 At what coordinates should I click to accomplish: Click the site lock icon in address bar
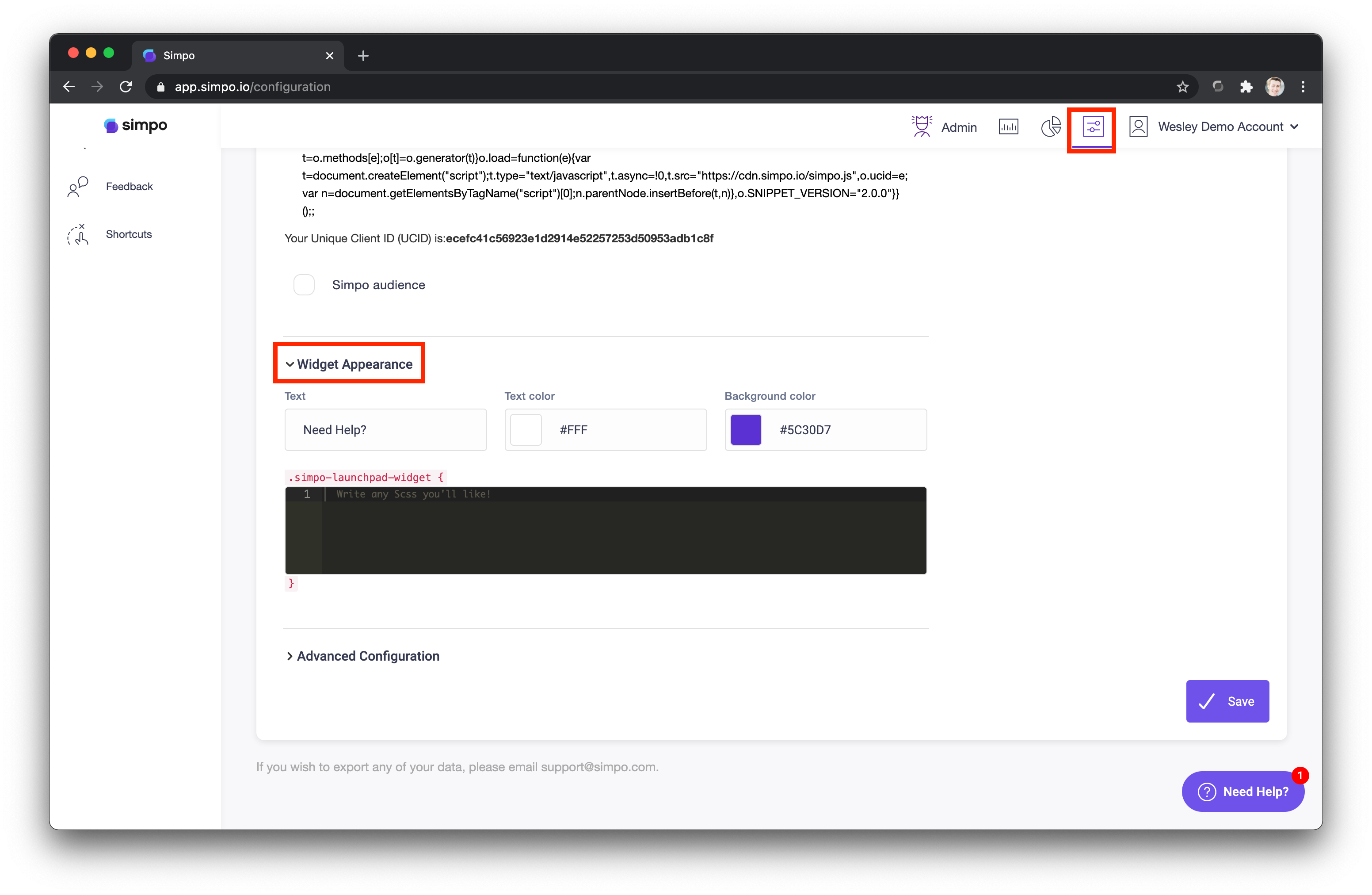[161, 87]
